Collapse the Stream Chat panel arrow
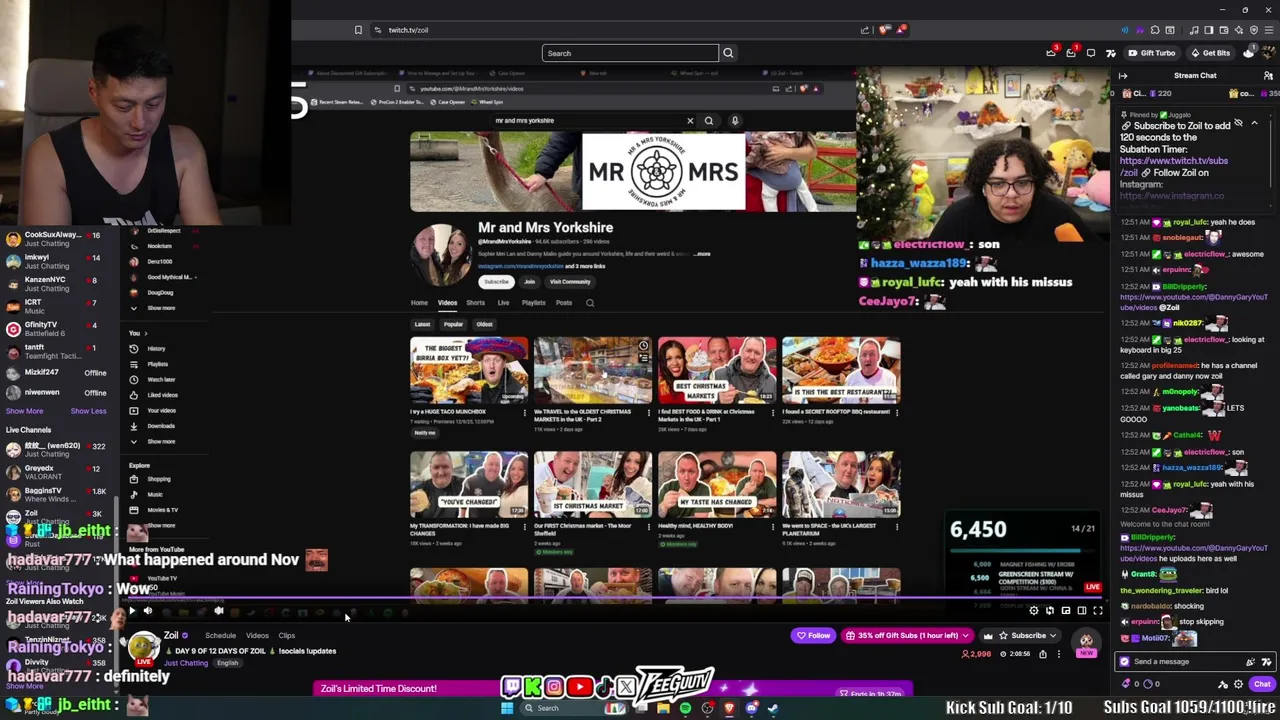 click(1123, 76)
